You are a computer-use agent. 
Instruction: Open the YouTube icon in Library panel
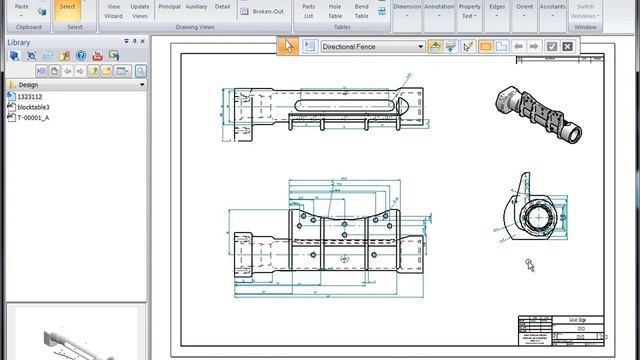(x=98, y=56)
